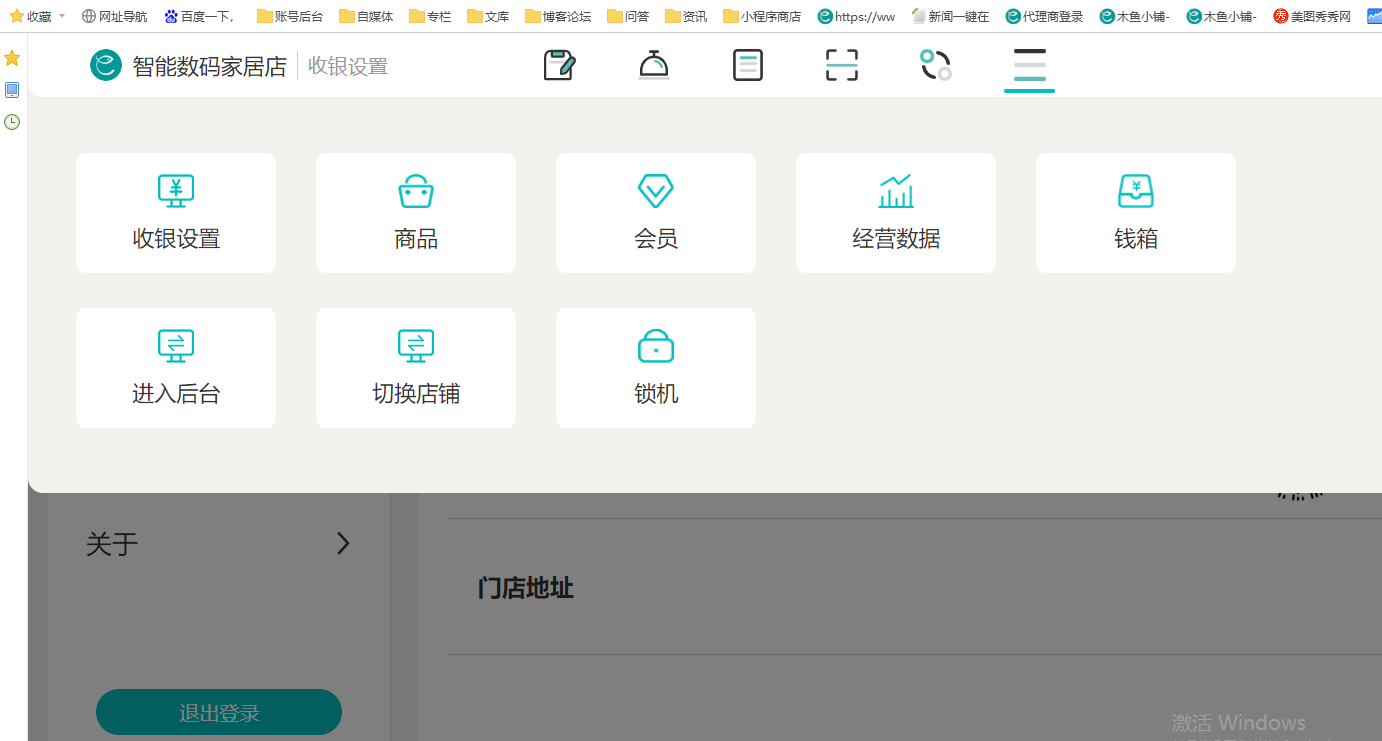The width and height of the screenshot is (1382, 741).
Task: Click the green clock history sidebar icon
Action: coord(12,122)
